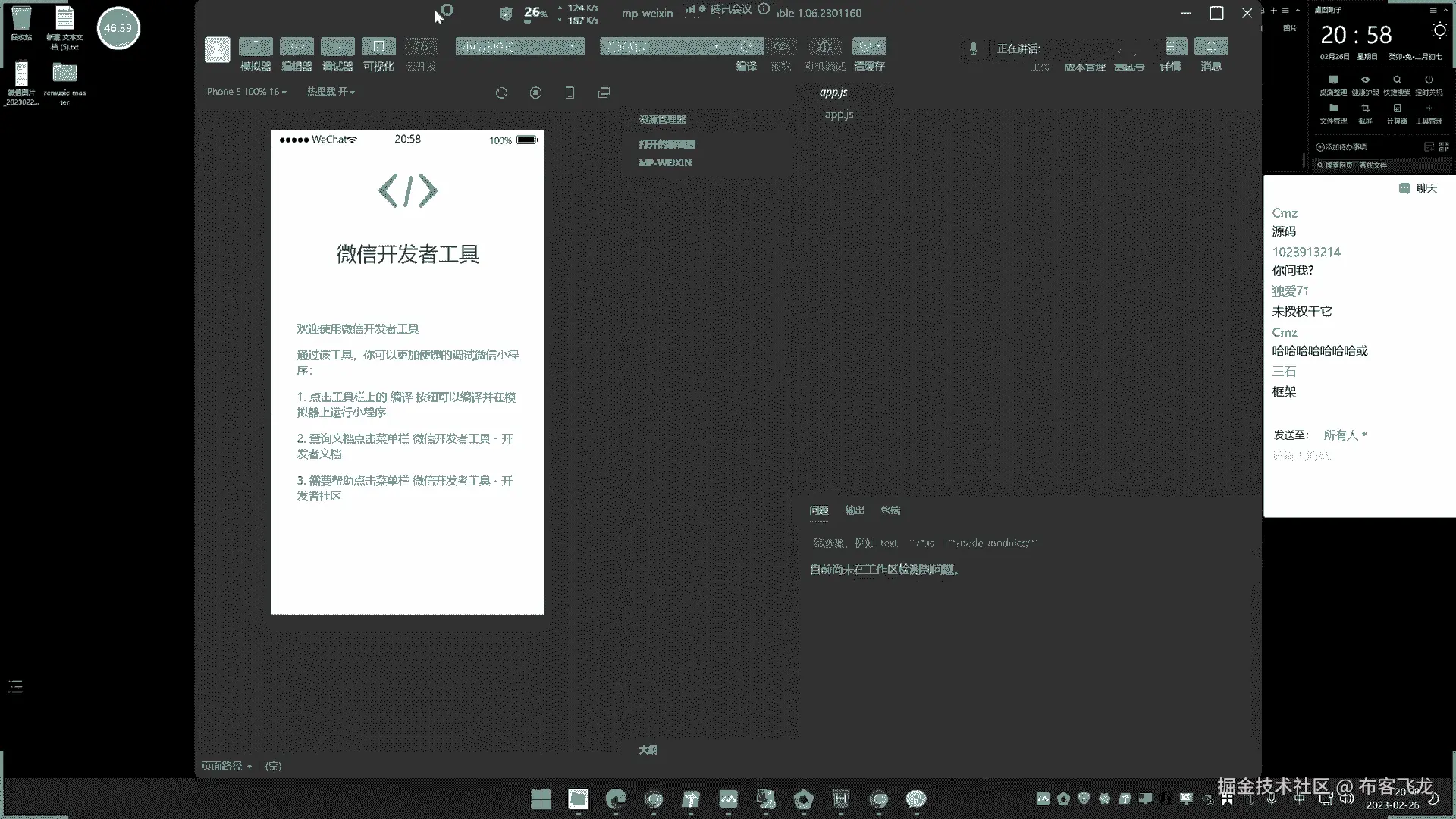The height and width of the screenshot is (819, 1456).
Task: Click the record/stop circle icon
Action: tap(535, 93)
